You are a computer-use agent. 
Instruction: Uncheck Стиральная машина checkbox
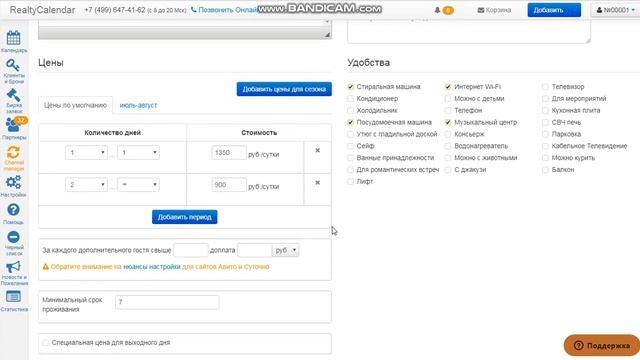pyautogui.click(x=351, y=87)
